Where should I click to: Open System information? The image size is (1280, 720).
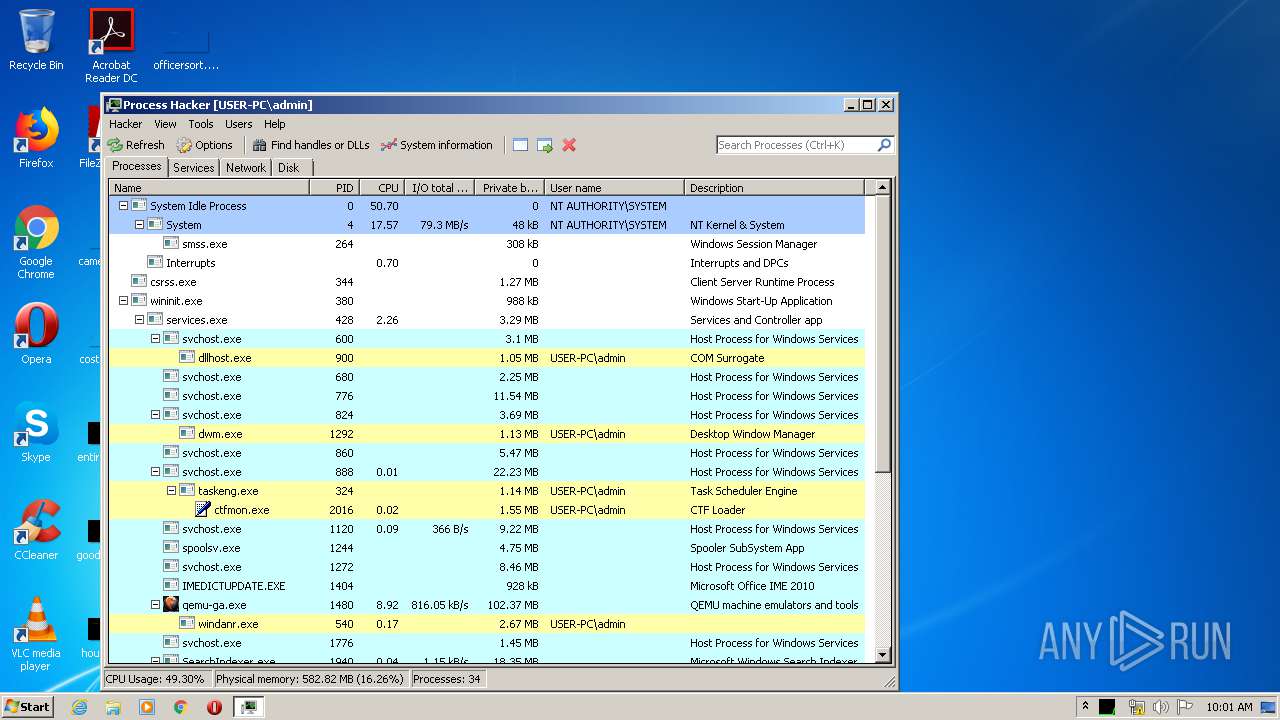click(x=437, y=145)
